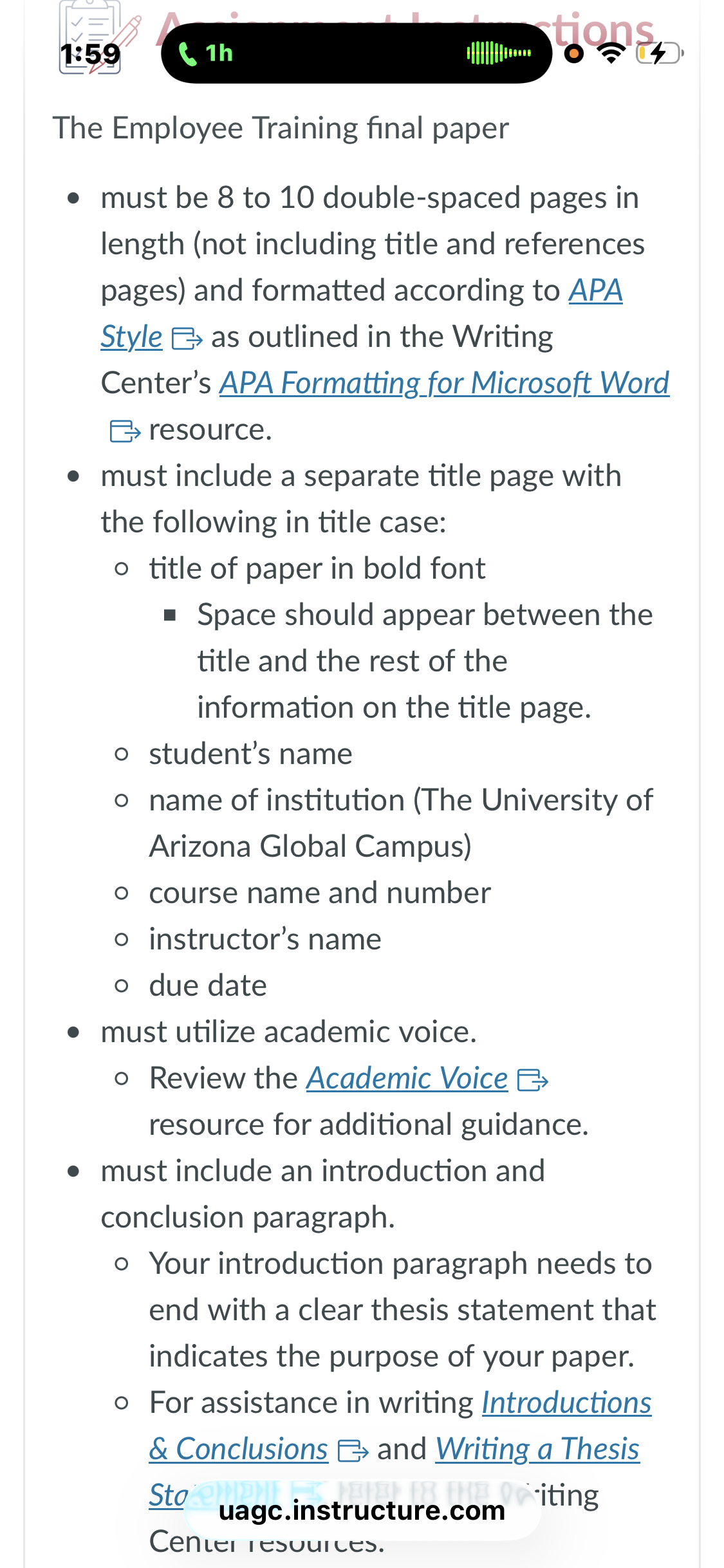
Task: Click external link icon after Academic Voice
Action: [x=533, y=1079]
